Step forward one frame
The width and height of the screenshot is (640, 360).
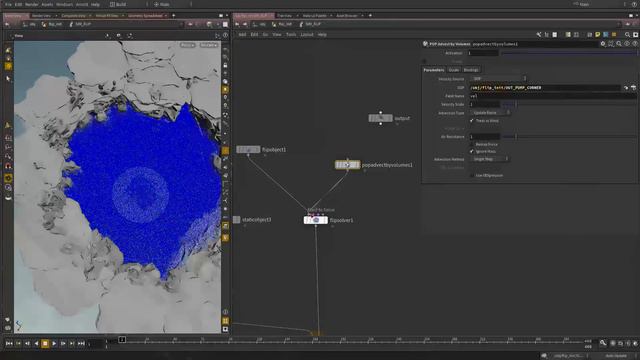(63, 344)
